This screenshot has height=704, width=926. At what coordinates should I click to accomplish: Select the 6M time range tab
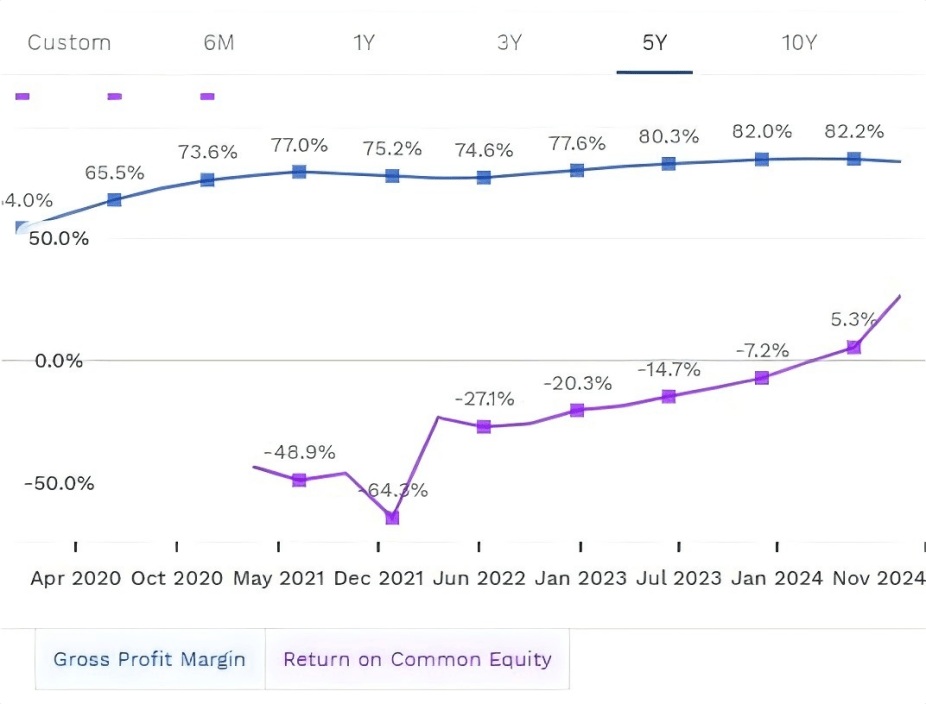pos(219,43)
